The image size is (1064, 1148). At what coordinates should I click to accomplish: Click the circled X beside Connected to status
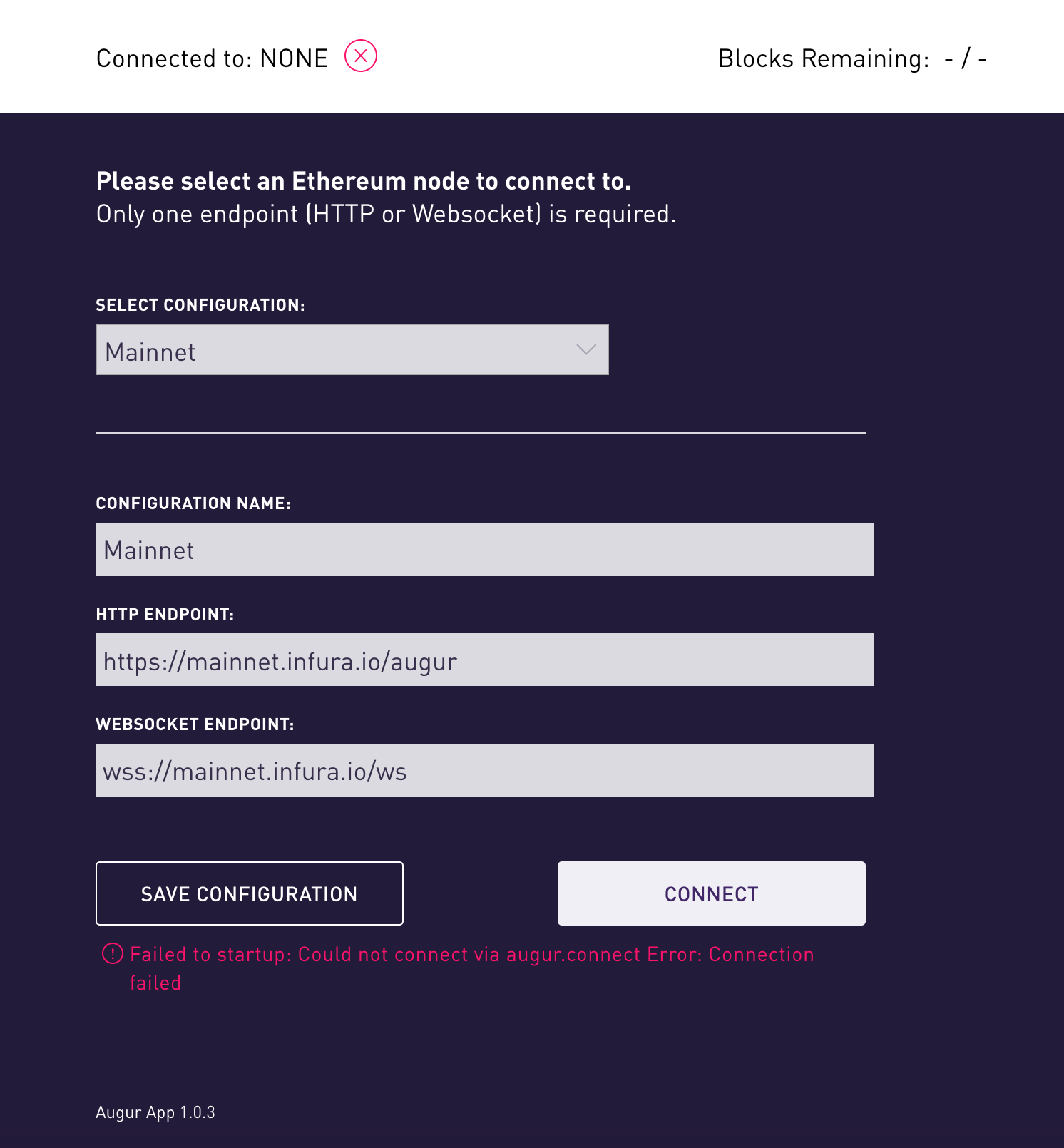click(360, 55)
